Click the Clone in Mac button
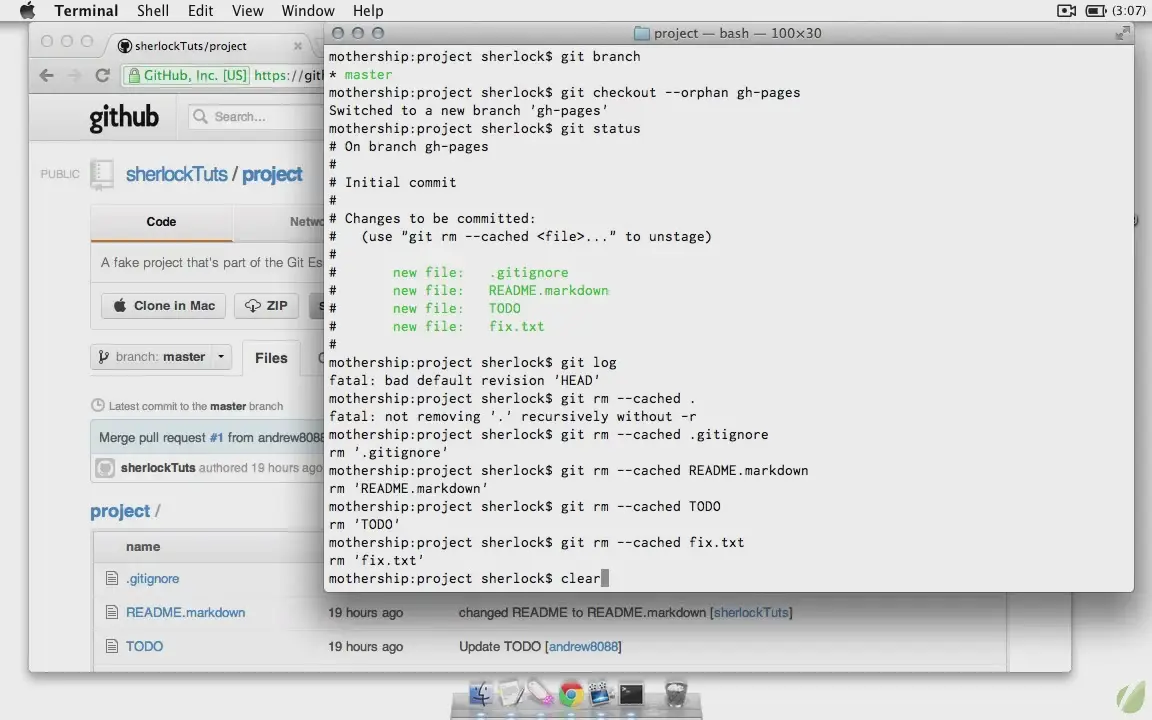The height and width of the screenshot is (720, 1152). click(x=165, y=306)
